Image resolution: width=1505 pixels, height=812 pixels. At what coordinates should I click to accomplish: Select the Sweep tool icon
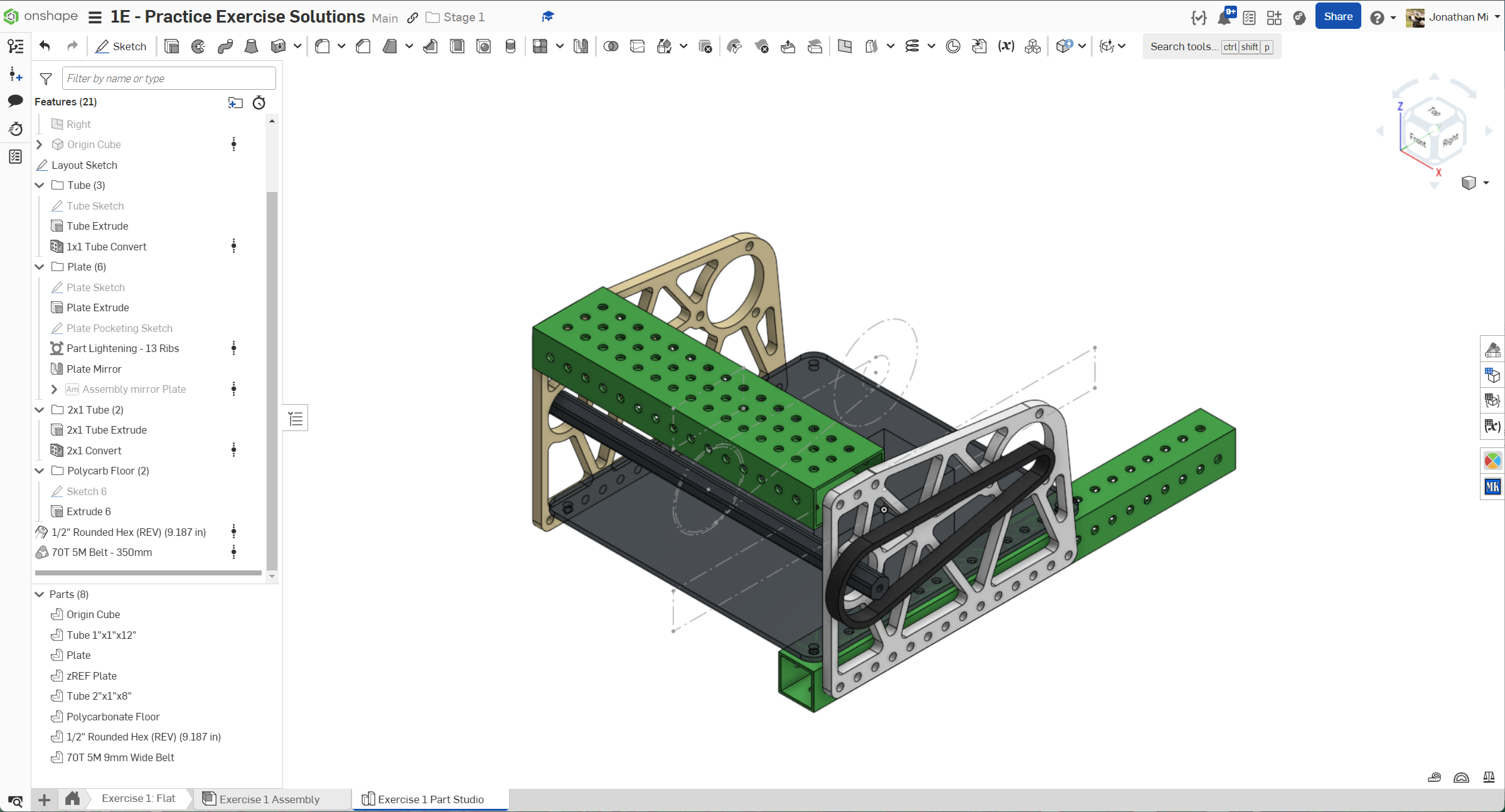[x=225, y=46]
